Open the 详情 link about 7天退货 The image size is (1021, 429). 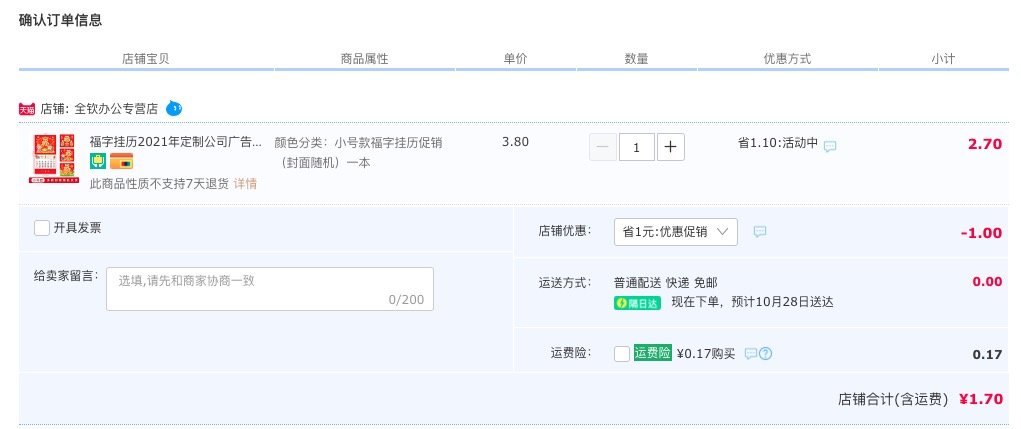tap(245, 184)
